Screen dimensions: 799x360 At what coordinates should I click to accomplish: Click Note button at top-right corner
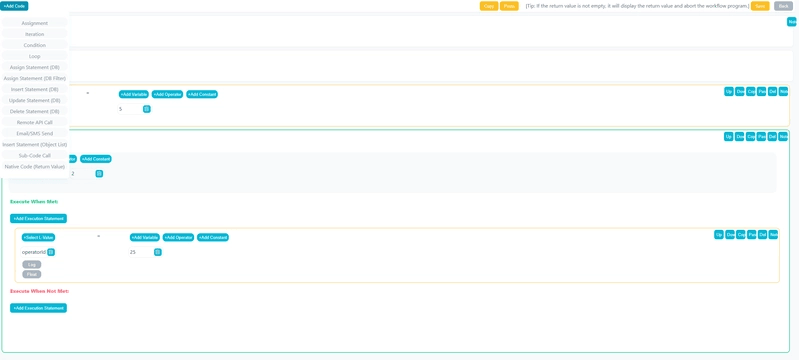[792, 21]
